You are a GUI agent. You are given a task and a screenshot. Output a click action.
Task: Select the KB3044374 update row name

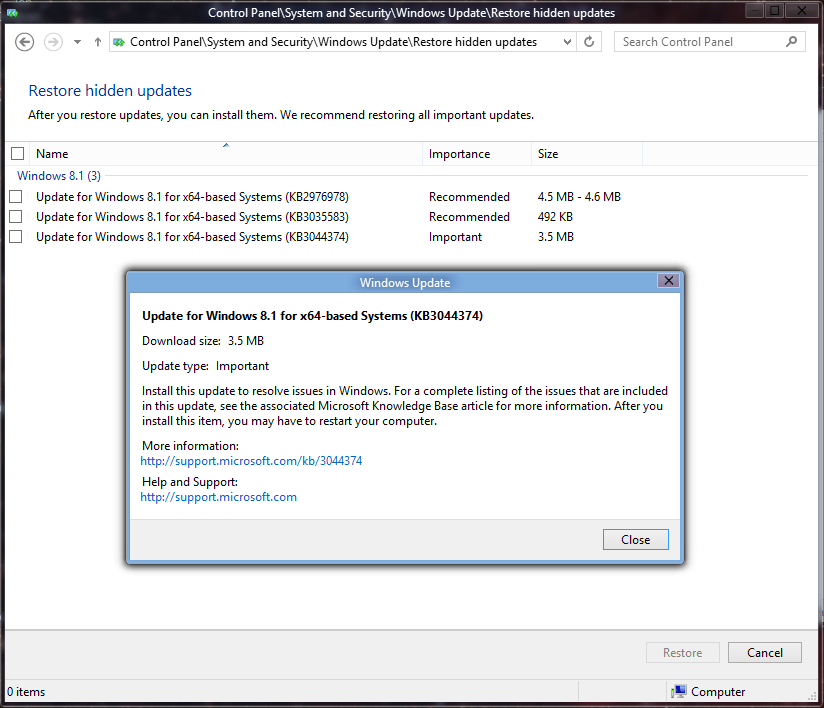[192, 237]
